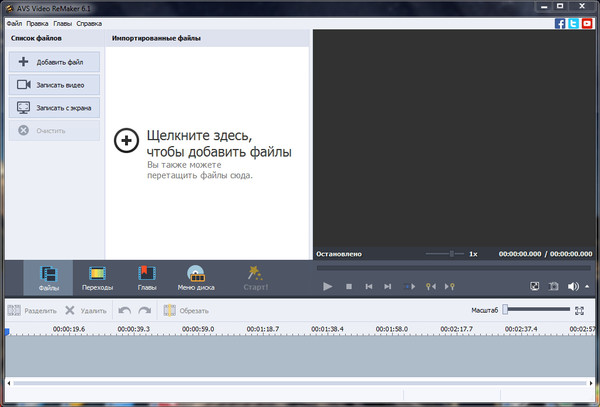Viewport: 600px width, 407px height.
Task: Click the big plus to add files
Action: 127,141
